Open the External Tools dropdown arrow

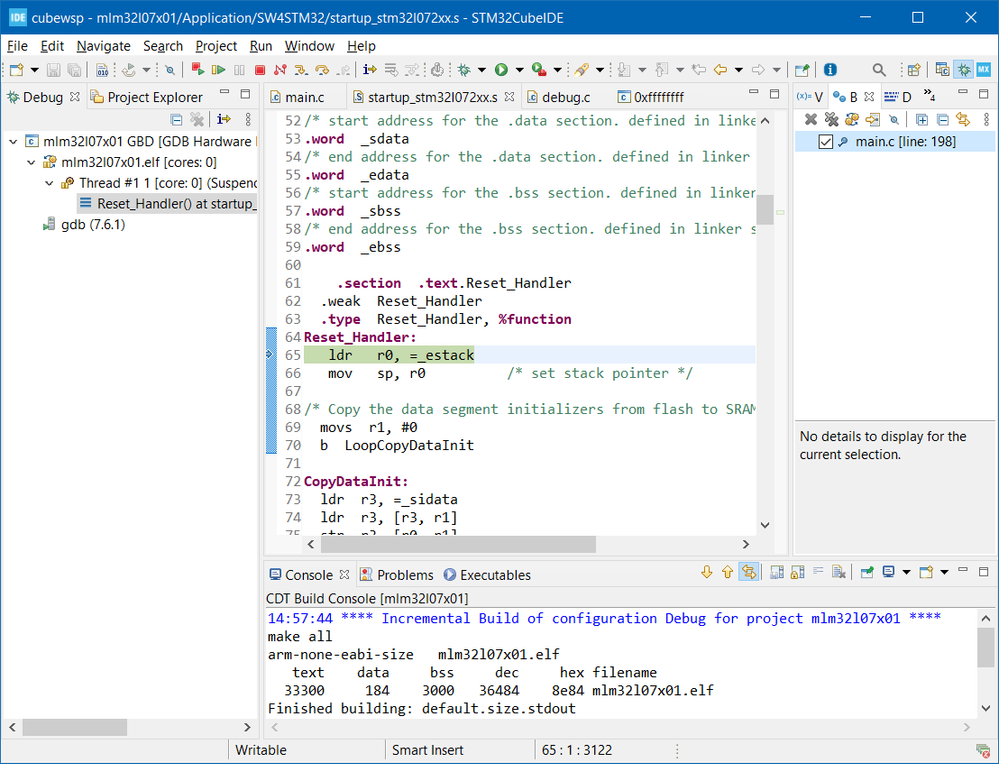(x=557, y=69)
